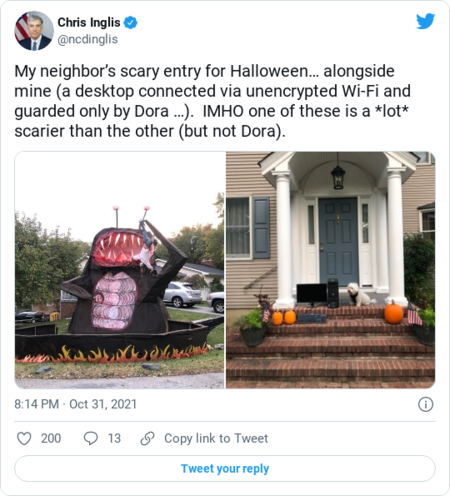Click the Tweet your reply button
Screen dimensions: 450x496
click(225, 468)
